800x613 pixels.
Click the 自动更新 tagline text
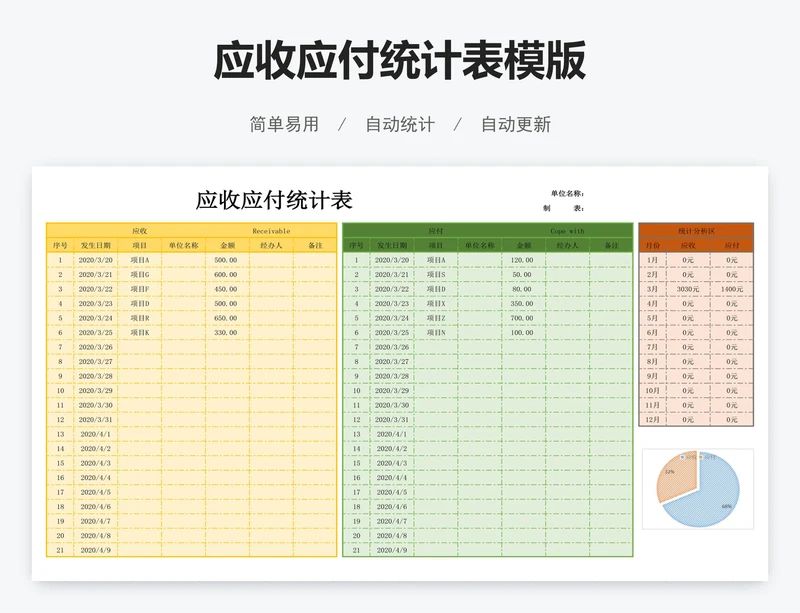click(x=516, y=125)
